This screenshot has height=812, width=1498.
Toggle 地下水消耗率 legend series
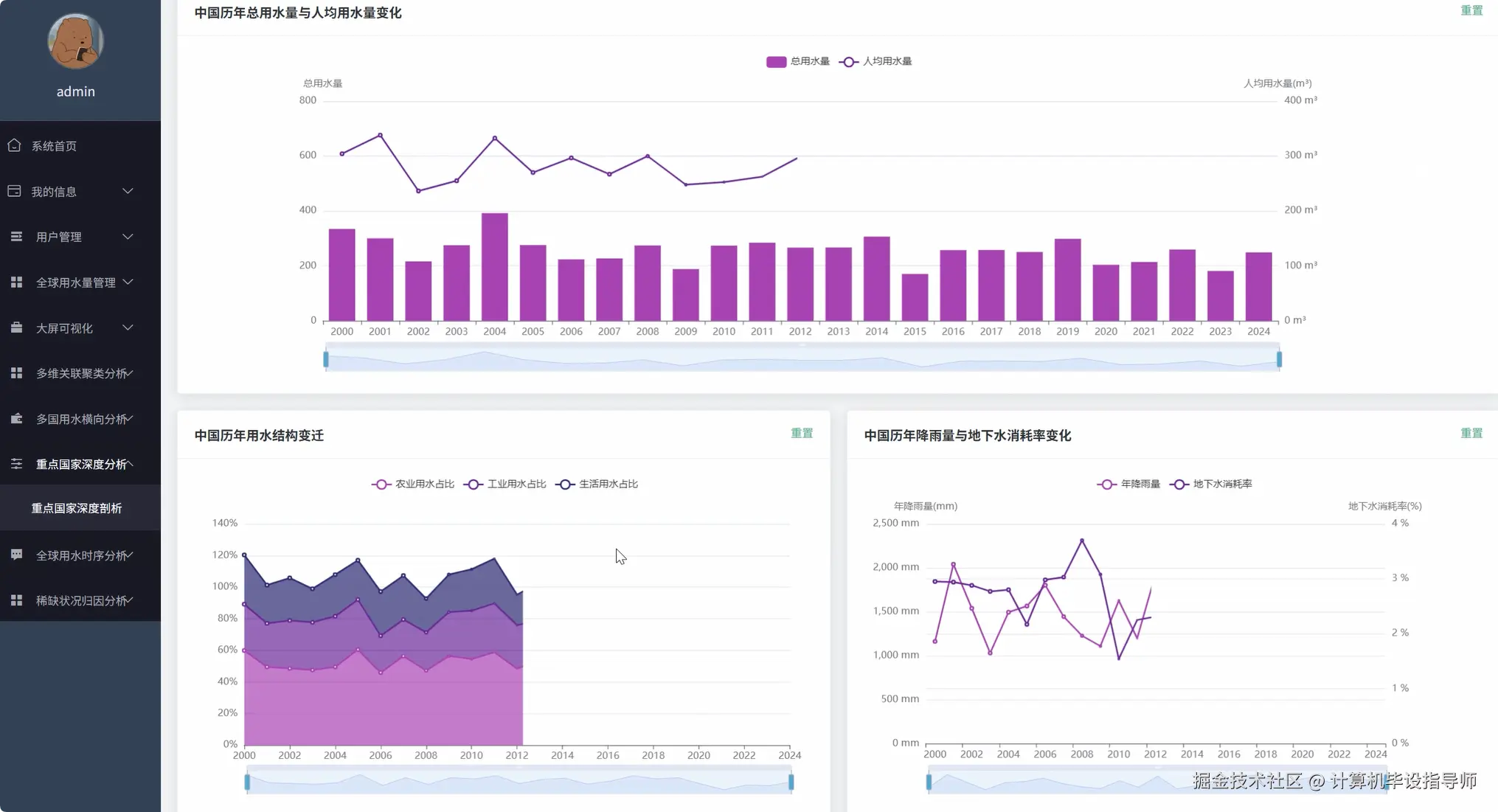point(1211,484)
